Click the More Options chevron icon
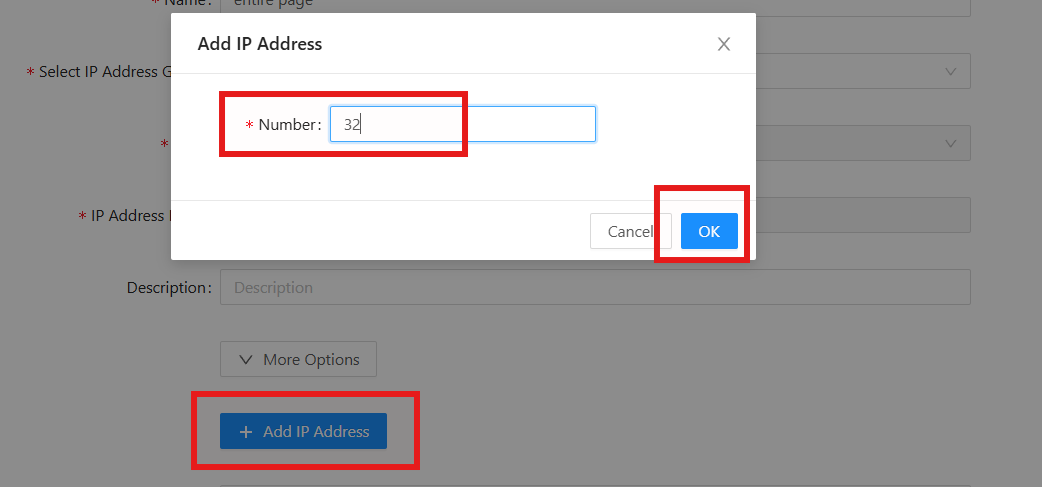This screenshot has height=487, width=1042. pyautogui.click(x=246, y=359)
